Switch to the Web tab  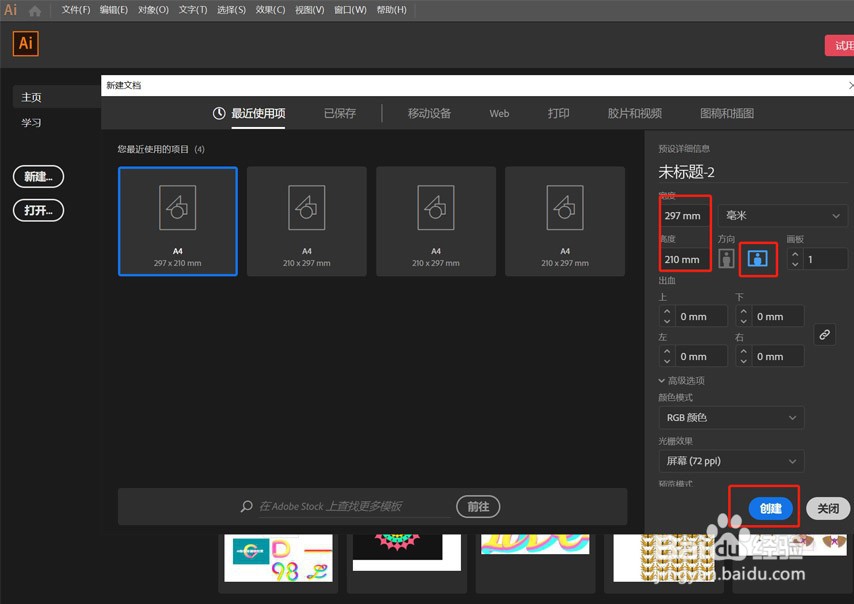click(499, 113)
